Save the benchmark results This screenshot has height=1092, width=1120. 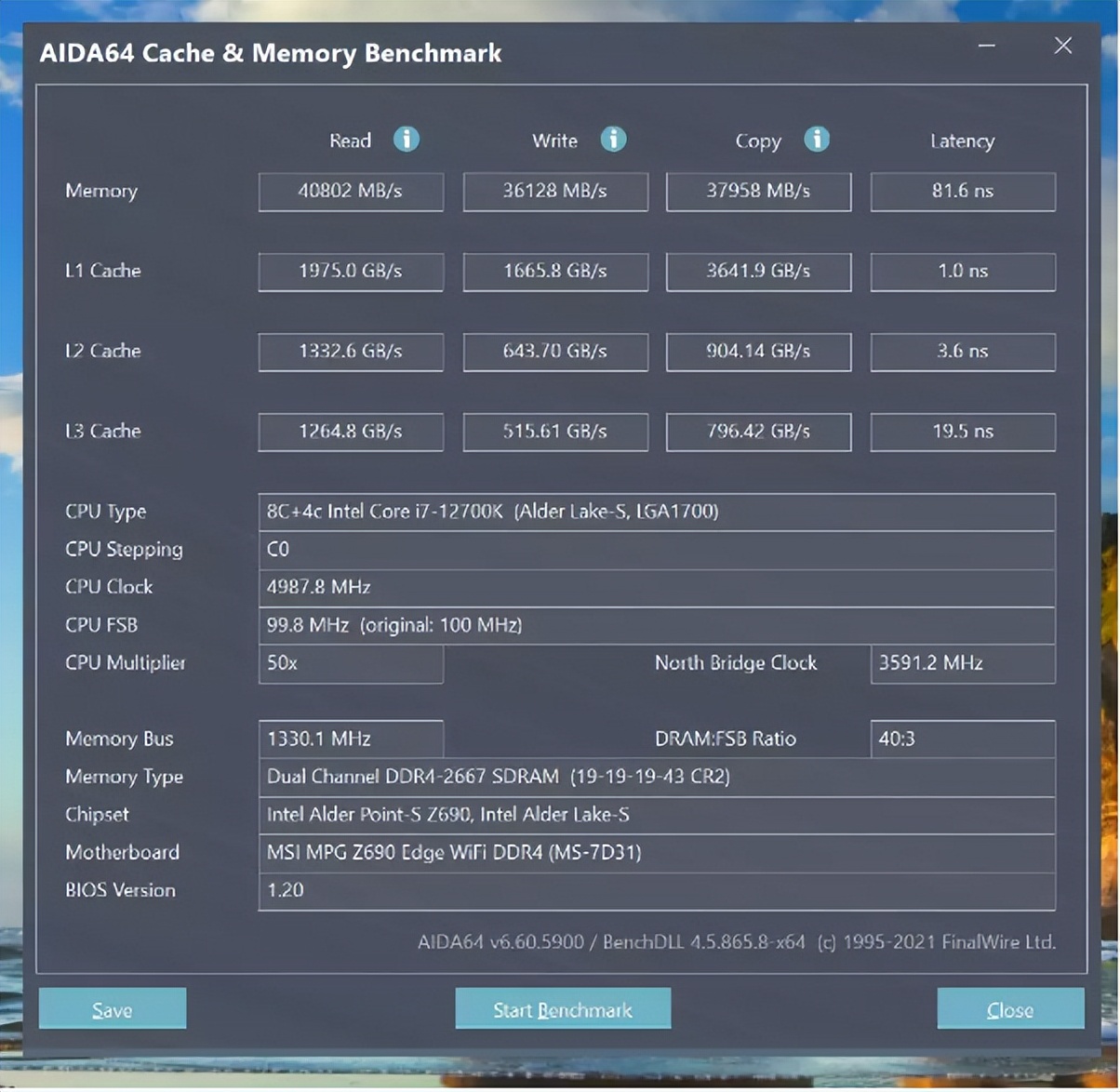113,1009
